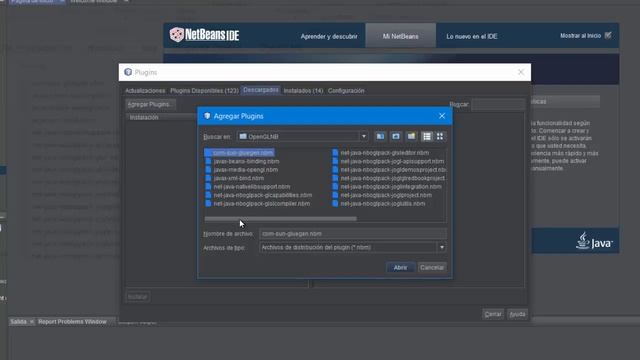
Task: Click file icon of jogldemosproject.nbm
Action: (x=335, y=170)
